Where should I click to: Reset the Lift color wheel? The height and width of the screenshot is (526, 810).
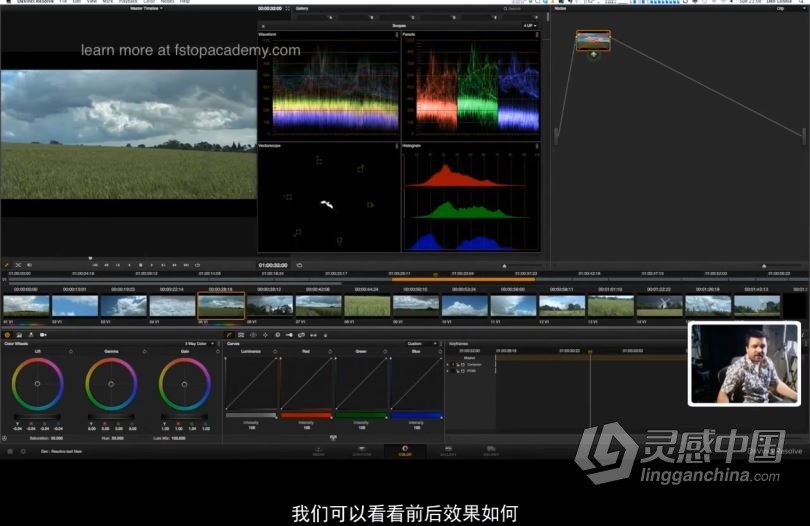tap(71, 351)
